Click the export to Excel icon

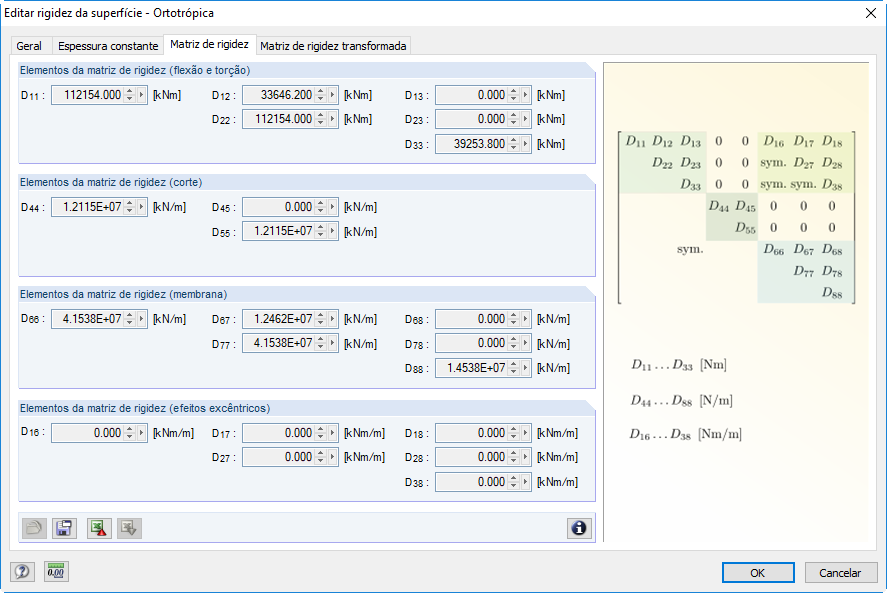98,528
